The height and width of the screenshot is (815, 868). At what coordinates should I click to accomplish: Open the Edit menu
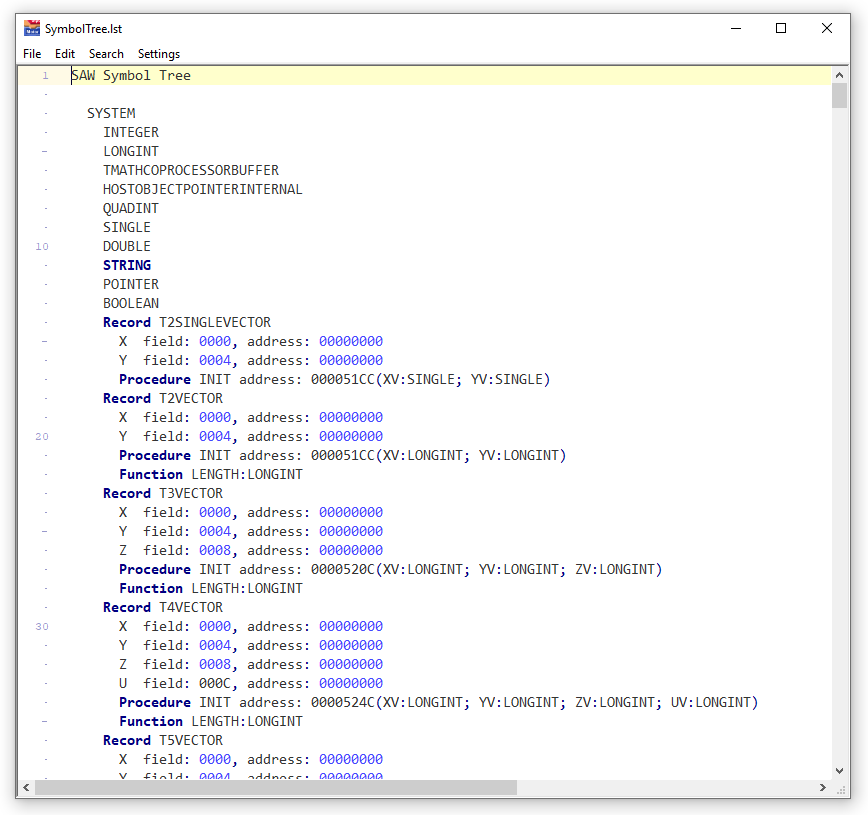[65, 54]
